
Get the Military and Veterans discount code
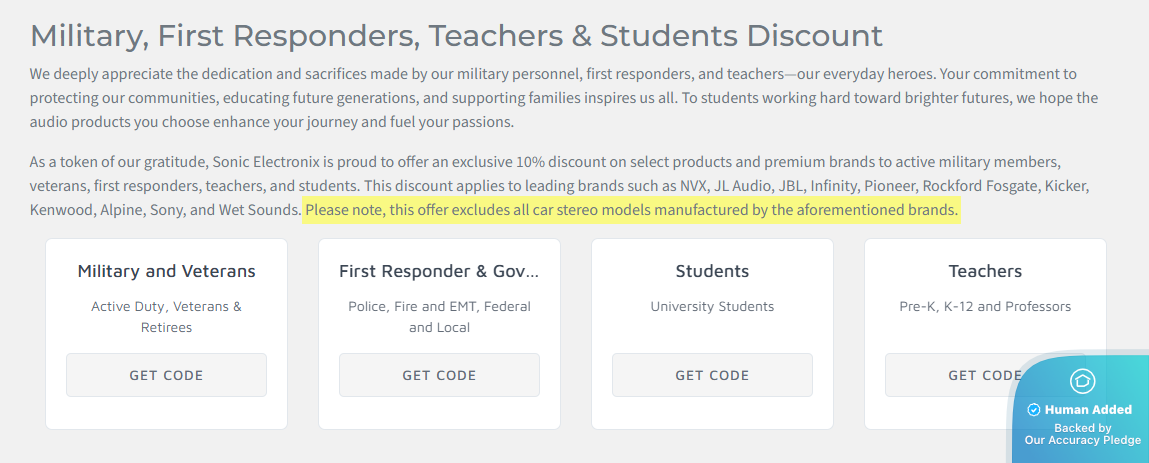(166, 375)
